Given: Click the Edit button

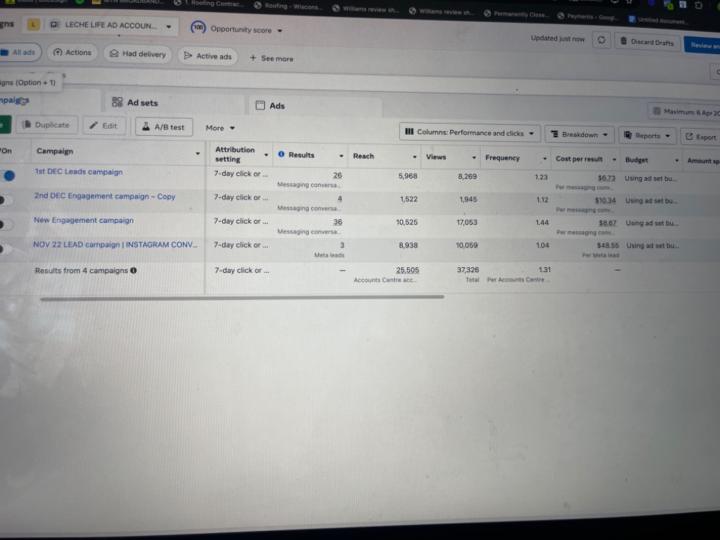Looking at the screenshot, I should pyautogui.click(x=104, y=125).
